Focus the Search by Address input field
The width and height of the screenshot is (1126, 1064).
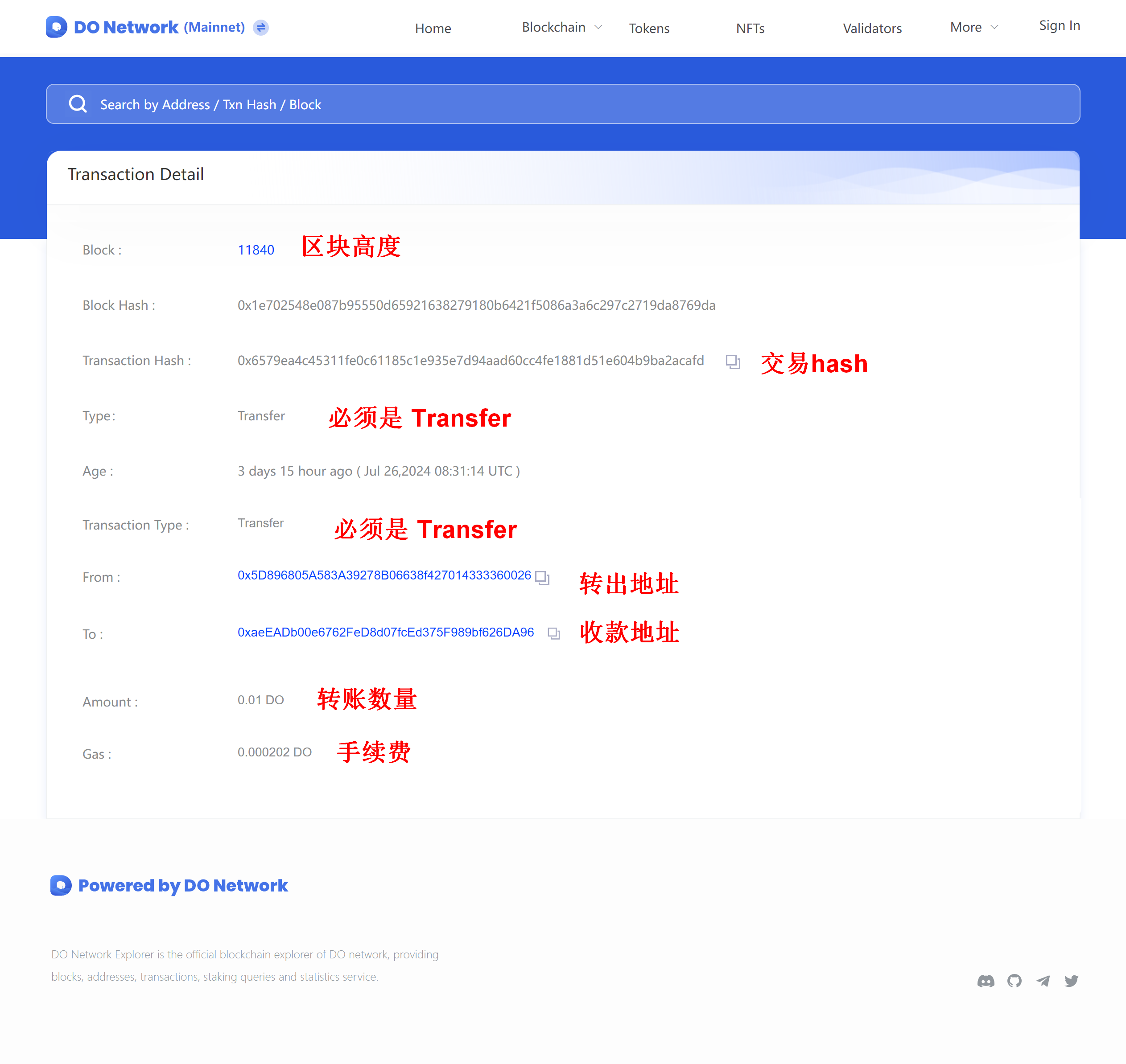tap(563, 104)
